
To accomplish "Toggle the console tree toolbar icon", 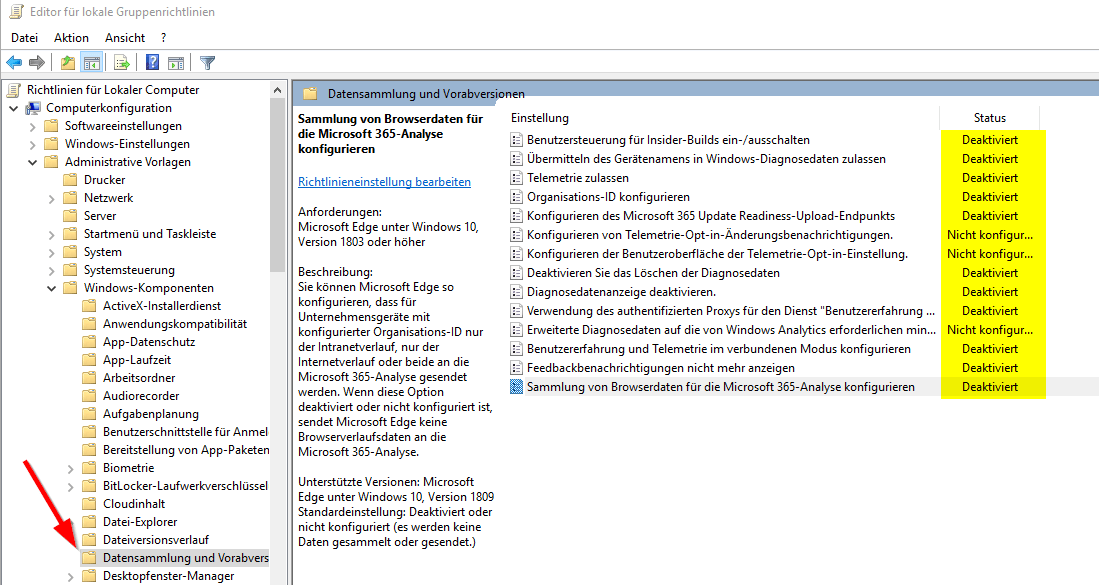I will [x=92, y=62].
